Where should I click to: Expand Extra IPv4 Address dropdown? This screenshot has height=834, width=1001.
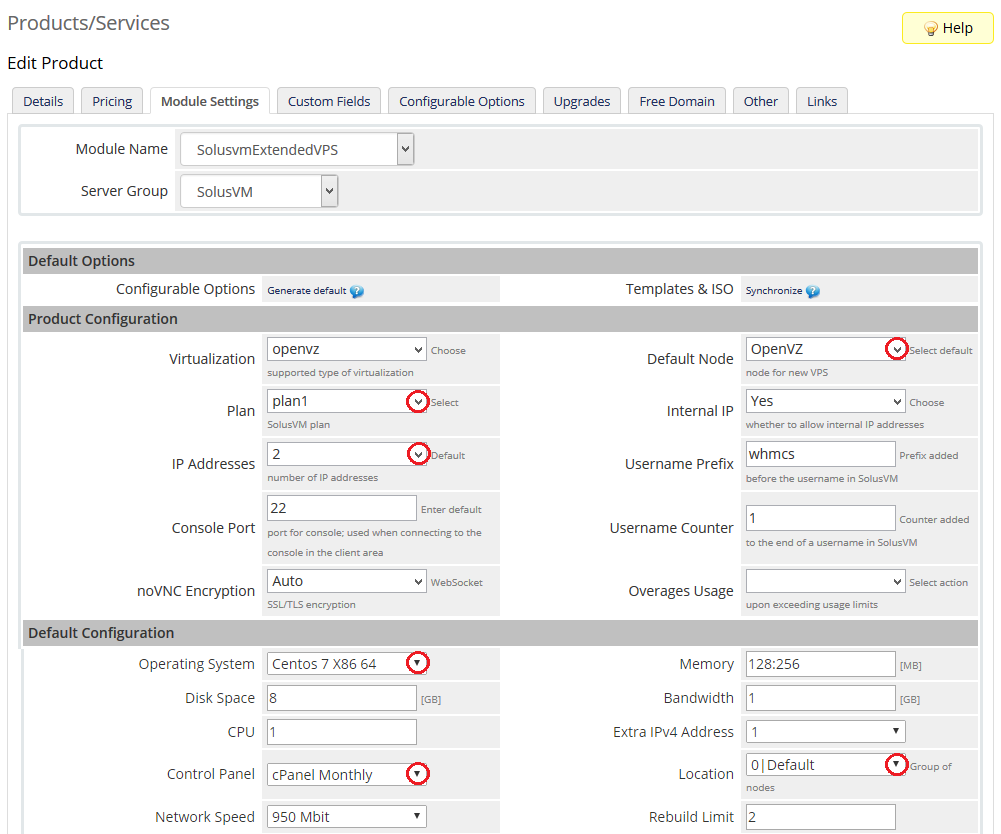pos(825,731)
